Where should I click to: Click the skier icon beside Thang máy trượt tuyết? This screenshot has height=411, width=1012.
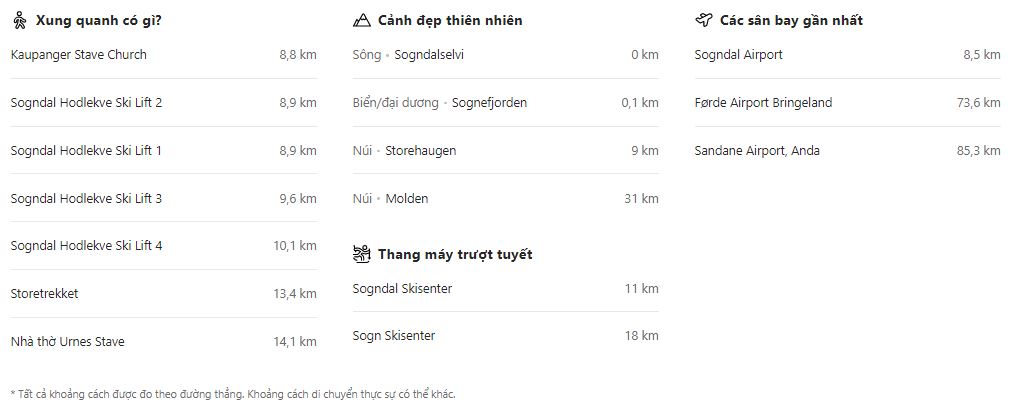[361, 254]
